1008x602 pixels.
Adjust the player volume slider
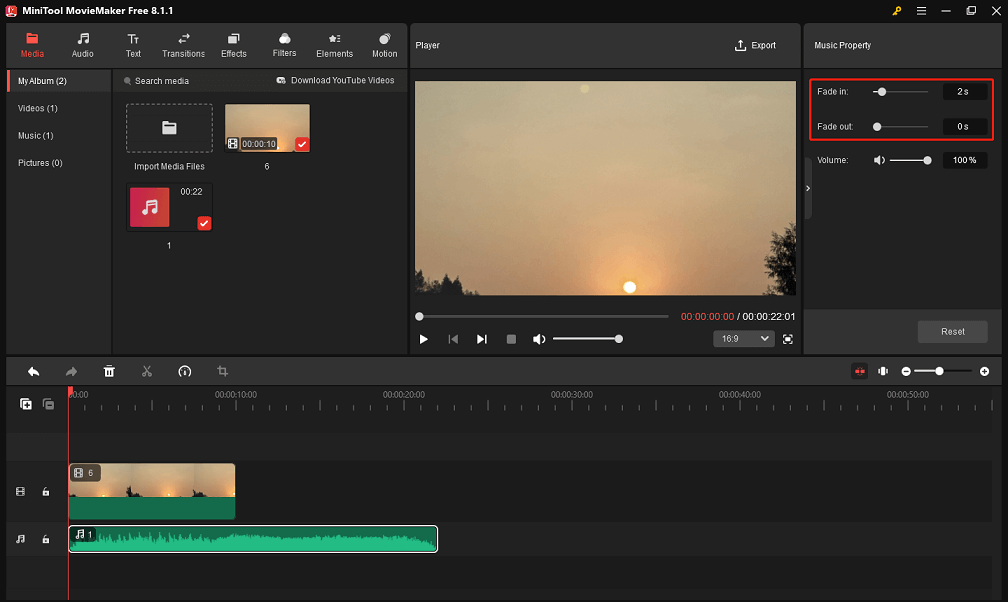click(x=588, y=339)
